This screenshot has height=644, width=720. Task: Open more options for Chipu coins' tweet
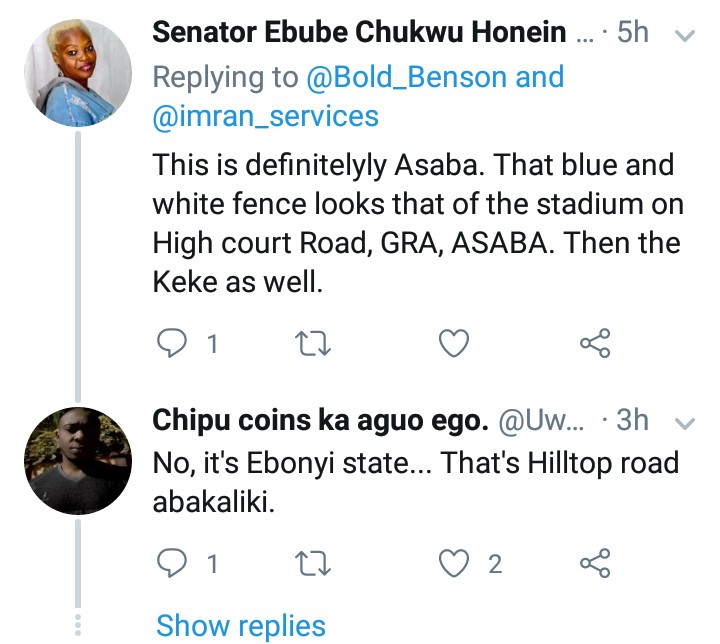pyautogui.click(x=686, y=424)
